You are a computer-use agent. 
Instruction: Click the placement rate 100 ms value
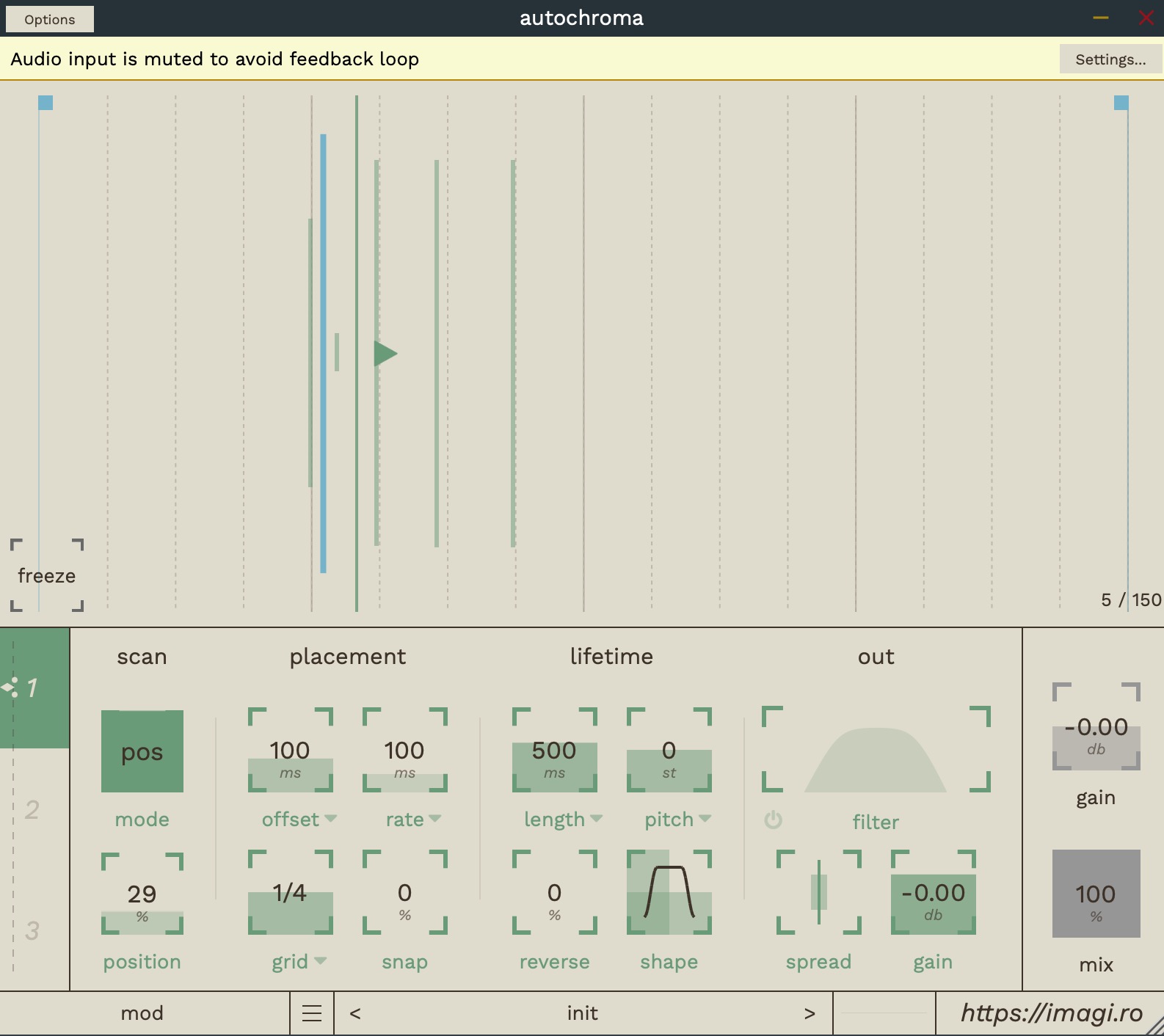click(x=405, y=750)
